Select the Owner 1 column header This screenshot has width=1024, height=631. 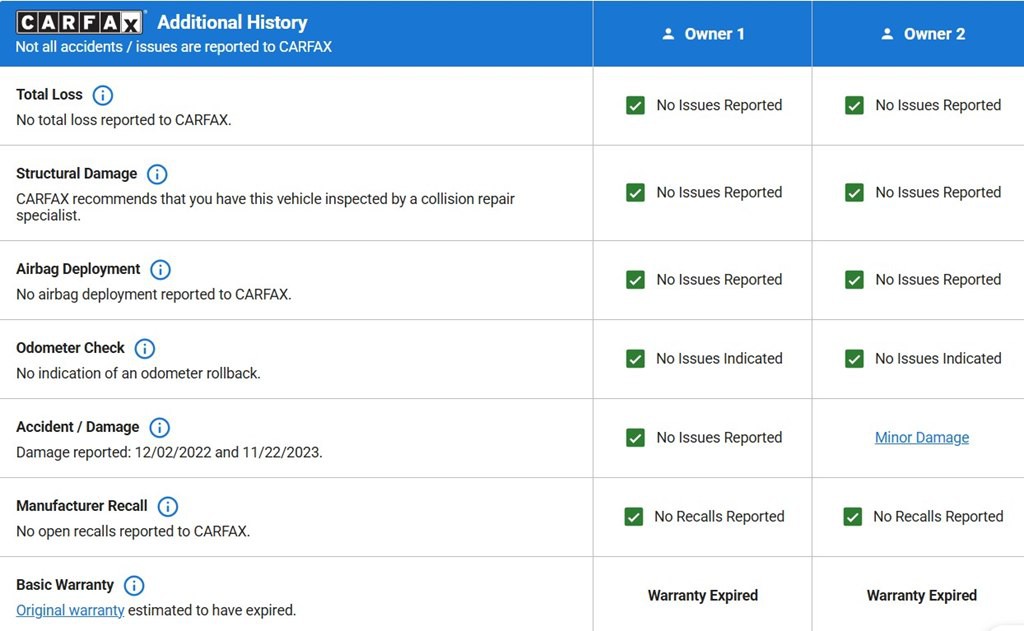703,34
